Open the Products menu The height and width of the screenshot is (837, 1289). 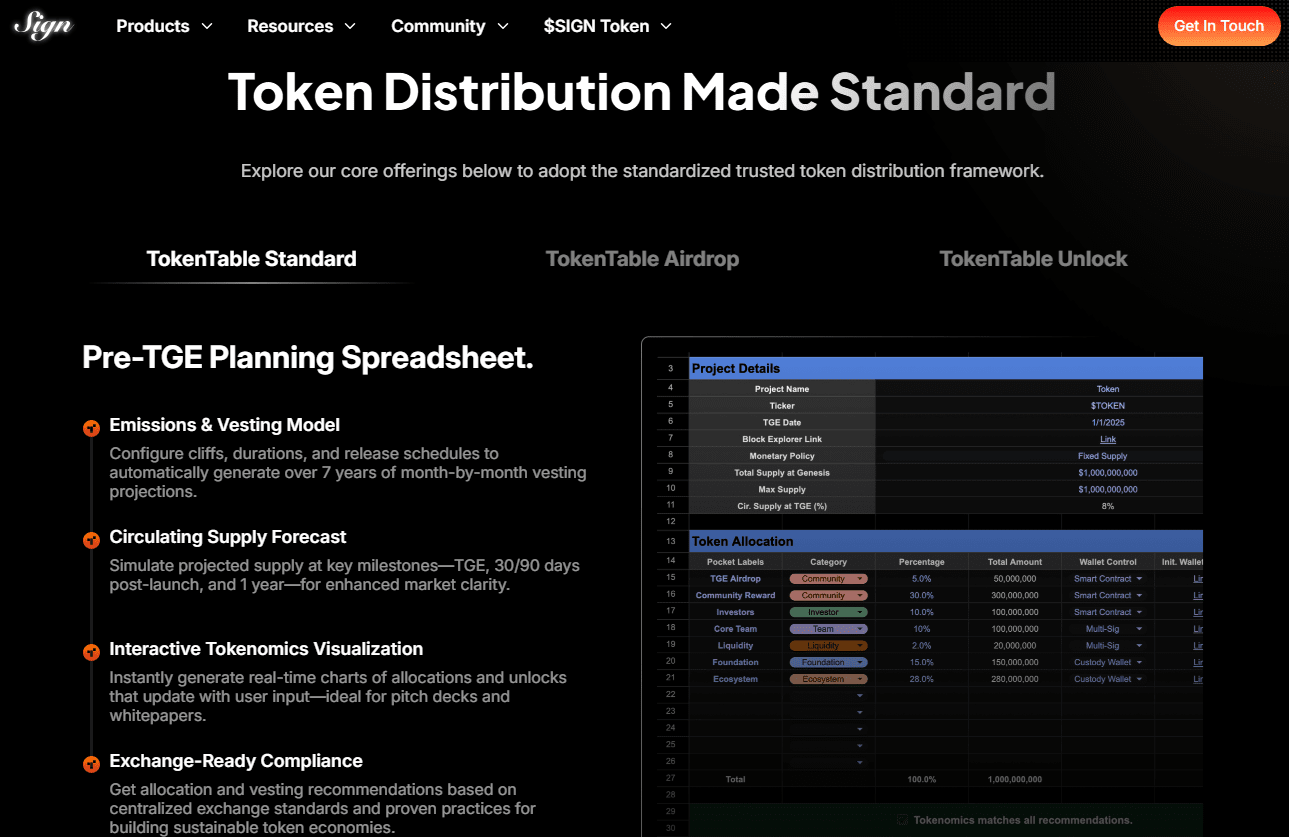(164, 26)
